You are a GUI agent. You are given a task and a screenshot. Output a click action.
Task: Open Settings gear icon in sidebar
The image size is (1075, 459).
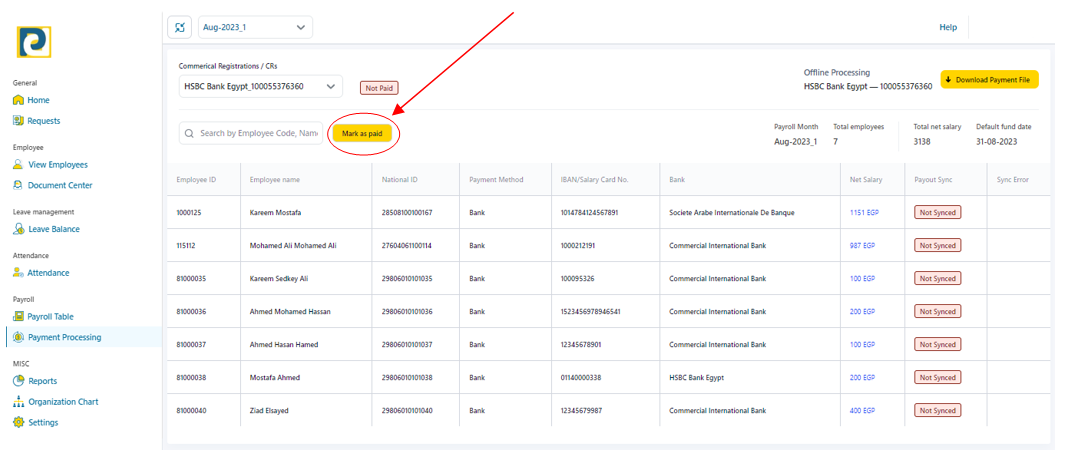(x=18, y=423)
